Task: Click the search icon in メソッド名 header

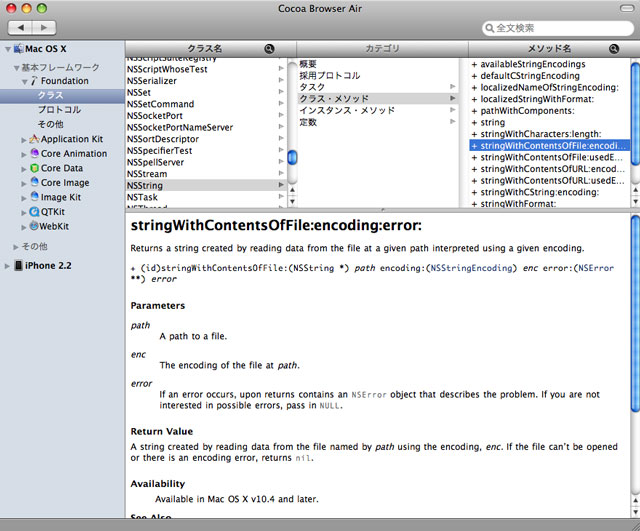Action: 613,49
